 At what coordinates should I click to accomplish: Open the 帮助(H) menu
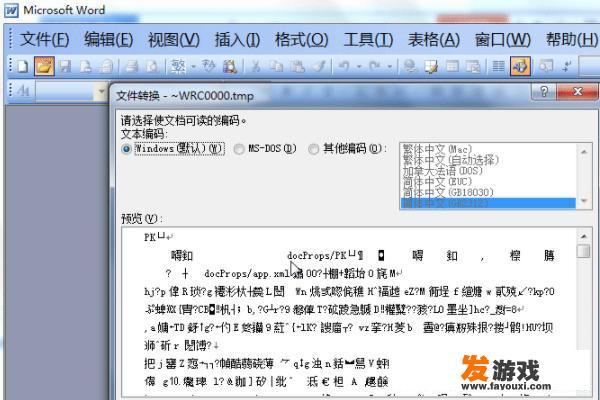click(572, 39)
